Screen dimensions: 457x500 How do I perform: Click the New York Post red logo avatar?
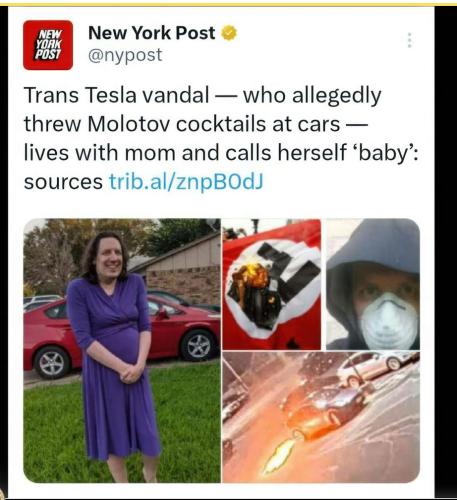48,45
